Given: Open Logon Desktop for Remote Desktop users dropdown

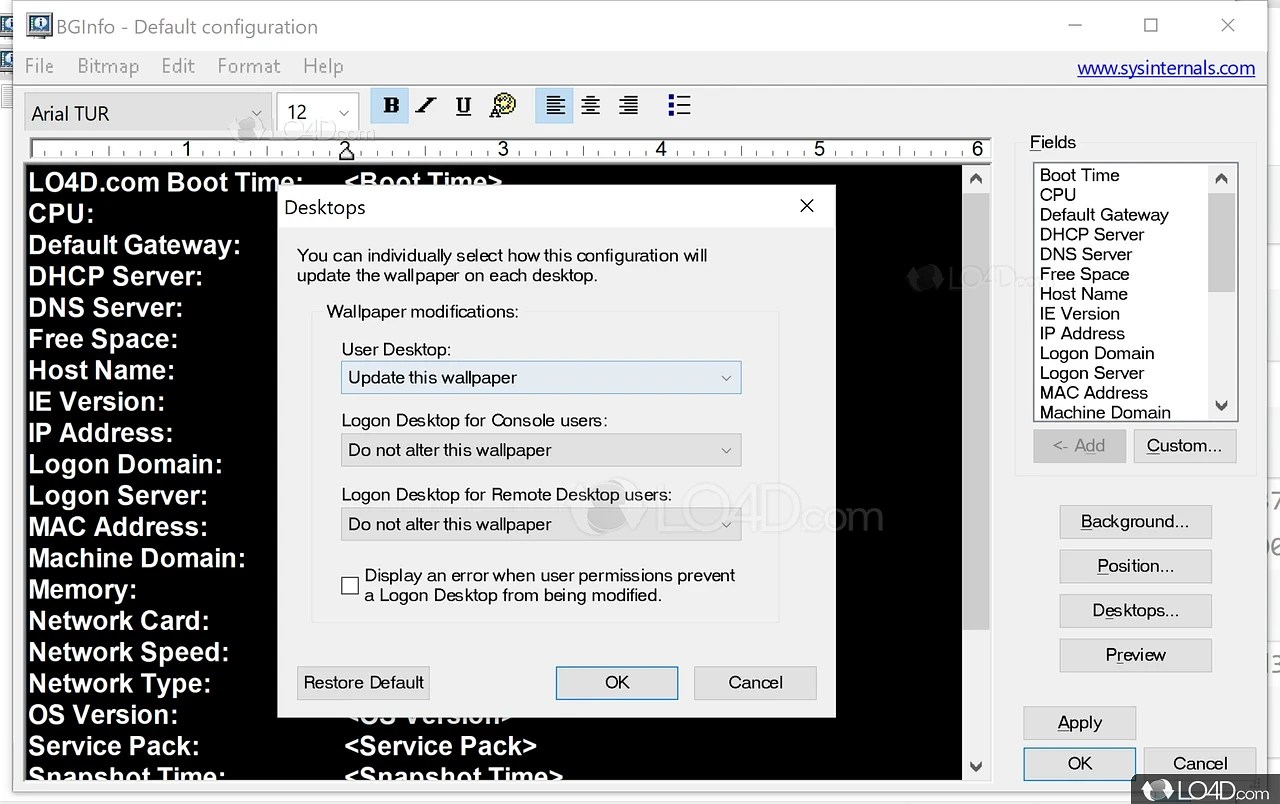Looking at the screenshot, I should coord(541,524).
